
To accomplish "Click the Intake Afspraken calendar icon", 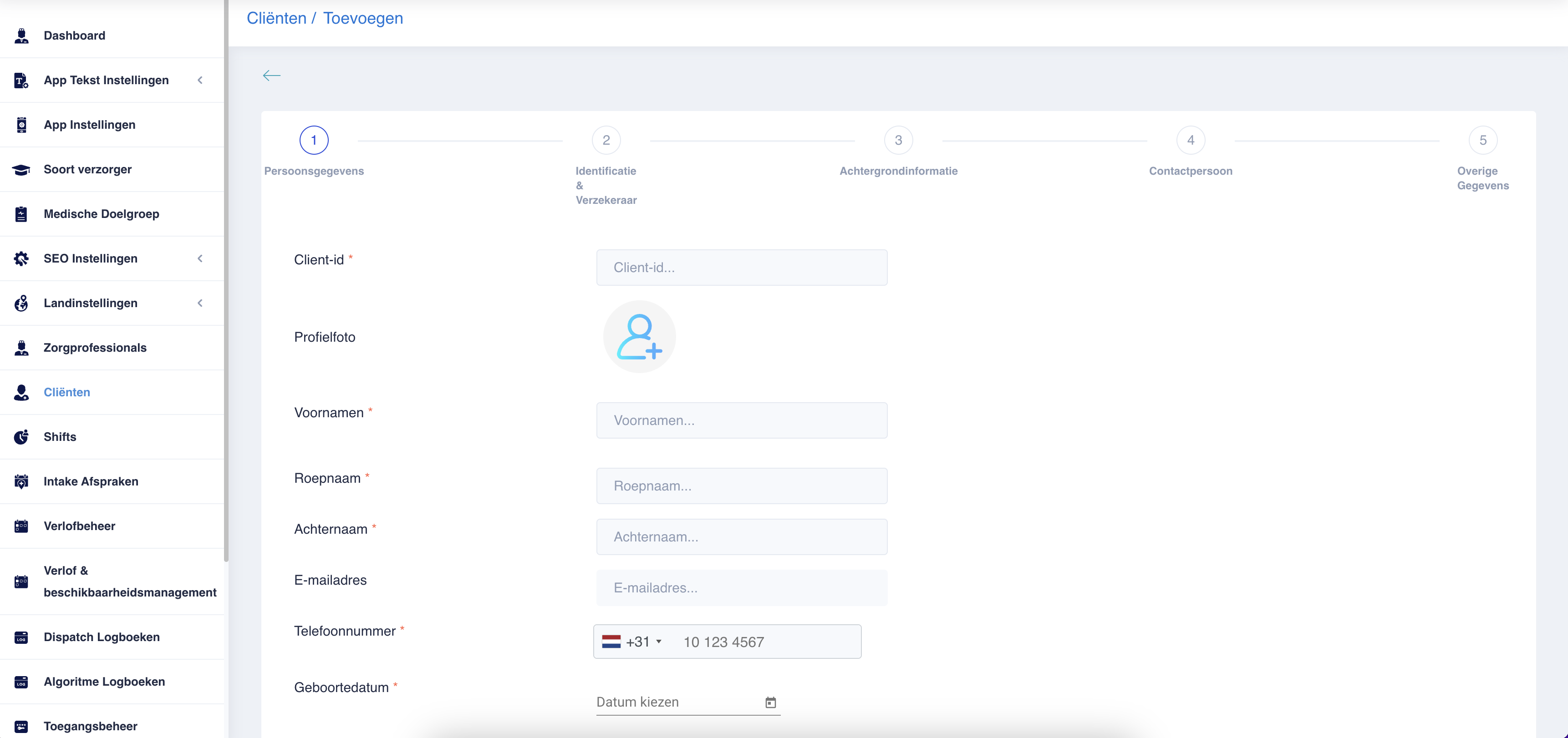I will click(21, 481).
